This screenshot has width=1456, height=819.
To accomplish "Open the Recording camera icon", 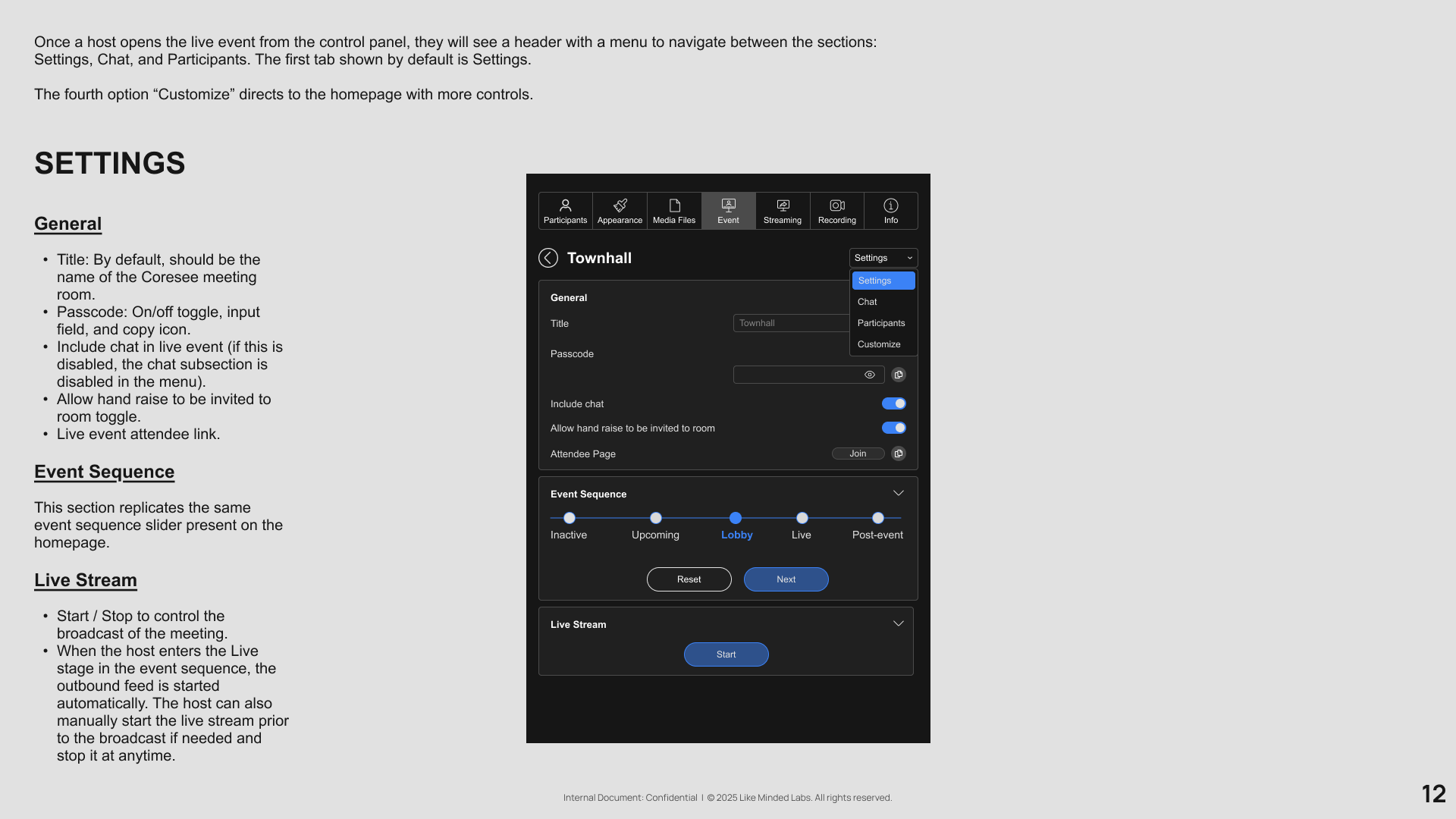I will click(837, 211).
